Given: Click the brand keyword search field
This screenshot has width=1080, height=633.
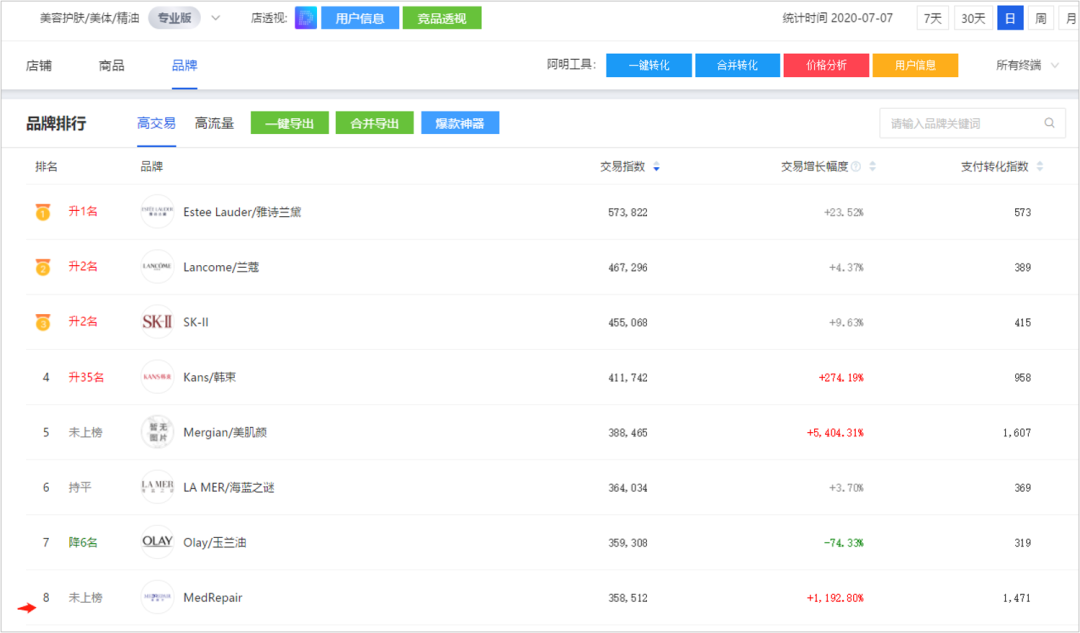Looking at the screenshot, I should (960, 123).
